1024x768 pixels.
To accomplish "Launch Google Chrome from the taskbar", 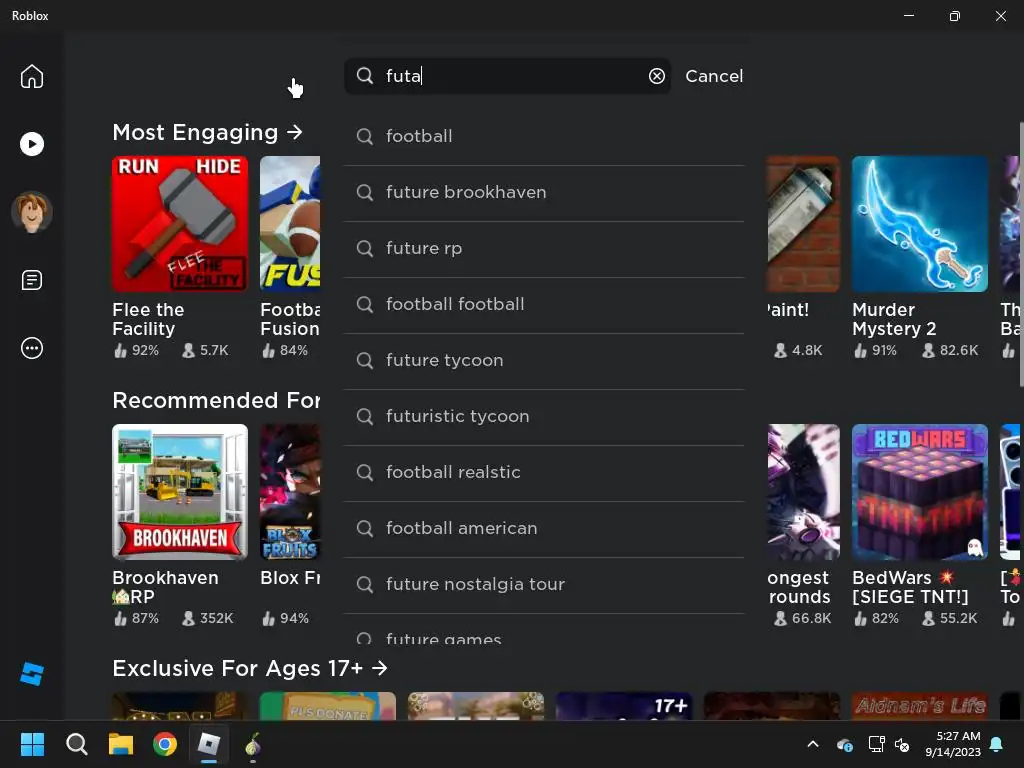I will [x=165, y=744].
